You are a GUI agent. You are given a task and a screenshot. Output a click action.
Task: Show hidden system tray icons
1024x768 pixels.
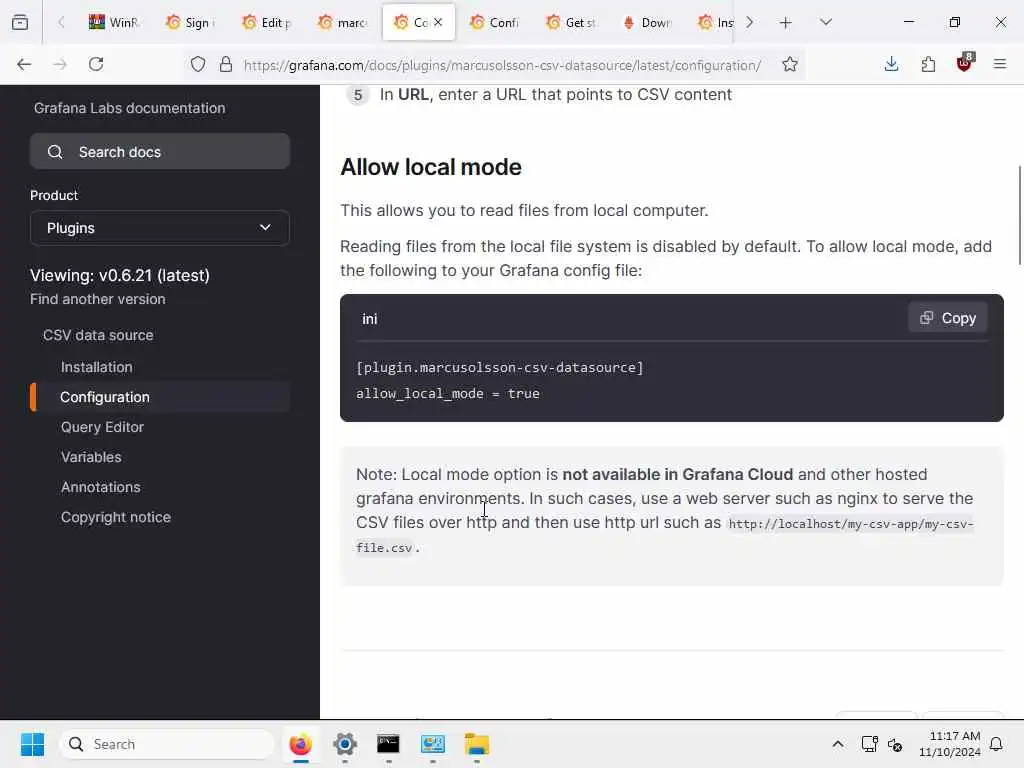[x=838, y=744]
